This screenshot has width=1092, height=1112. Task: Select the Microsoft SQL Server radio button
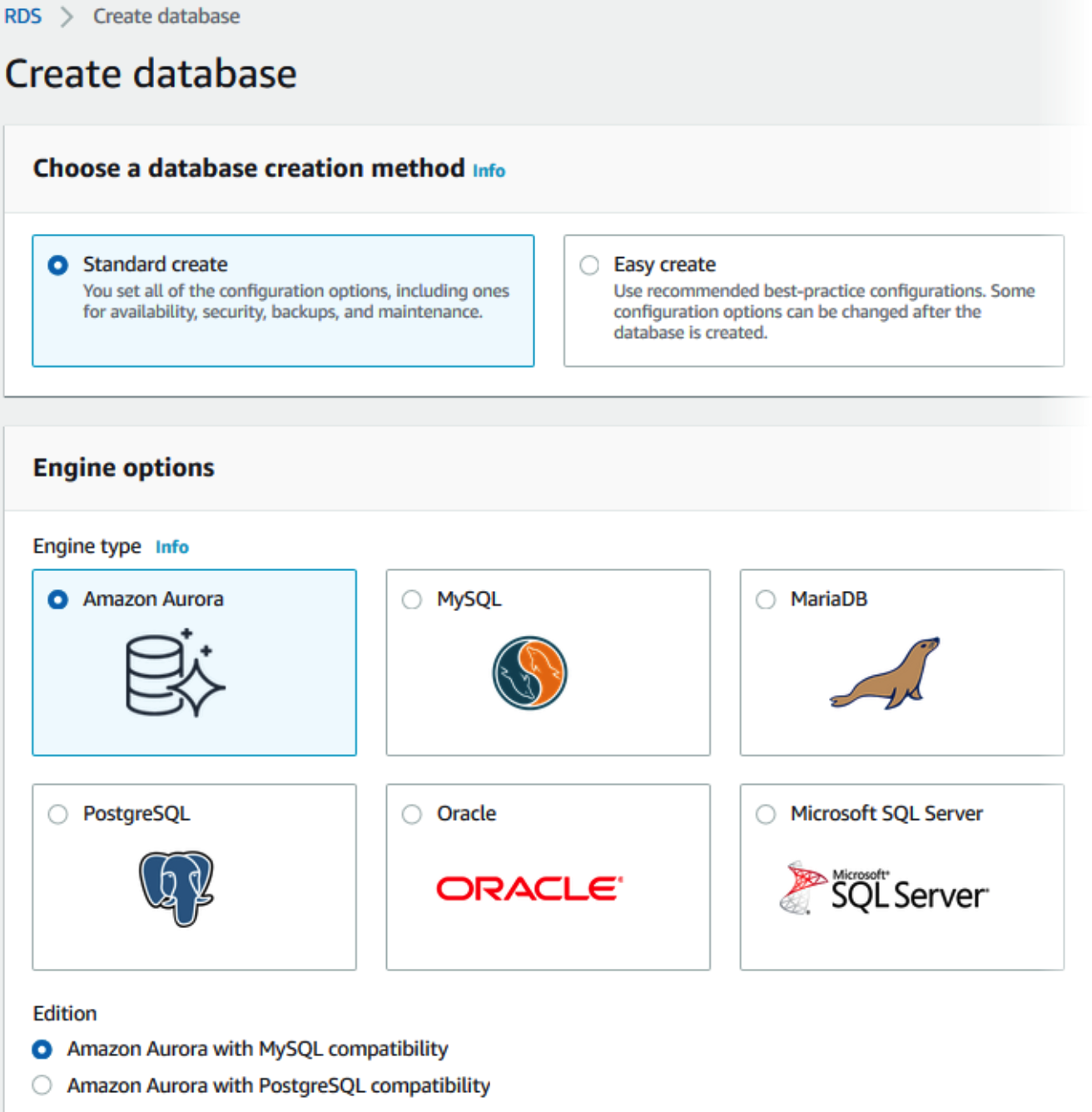click(766, 814)
